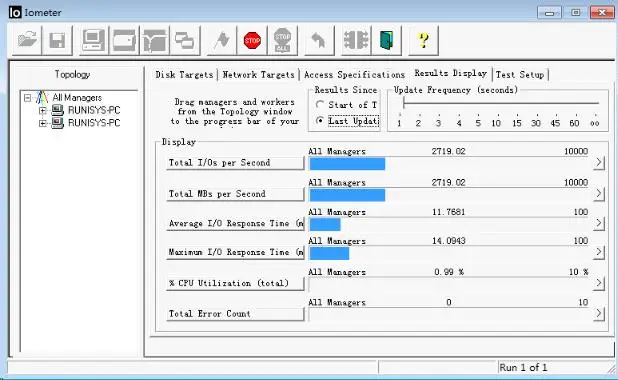
Task: Open arrow for Total MBs per Second
Action: pyautogui.click(x=598, y=193)
